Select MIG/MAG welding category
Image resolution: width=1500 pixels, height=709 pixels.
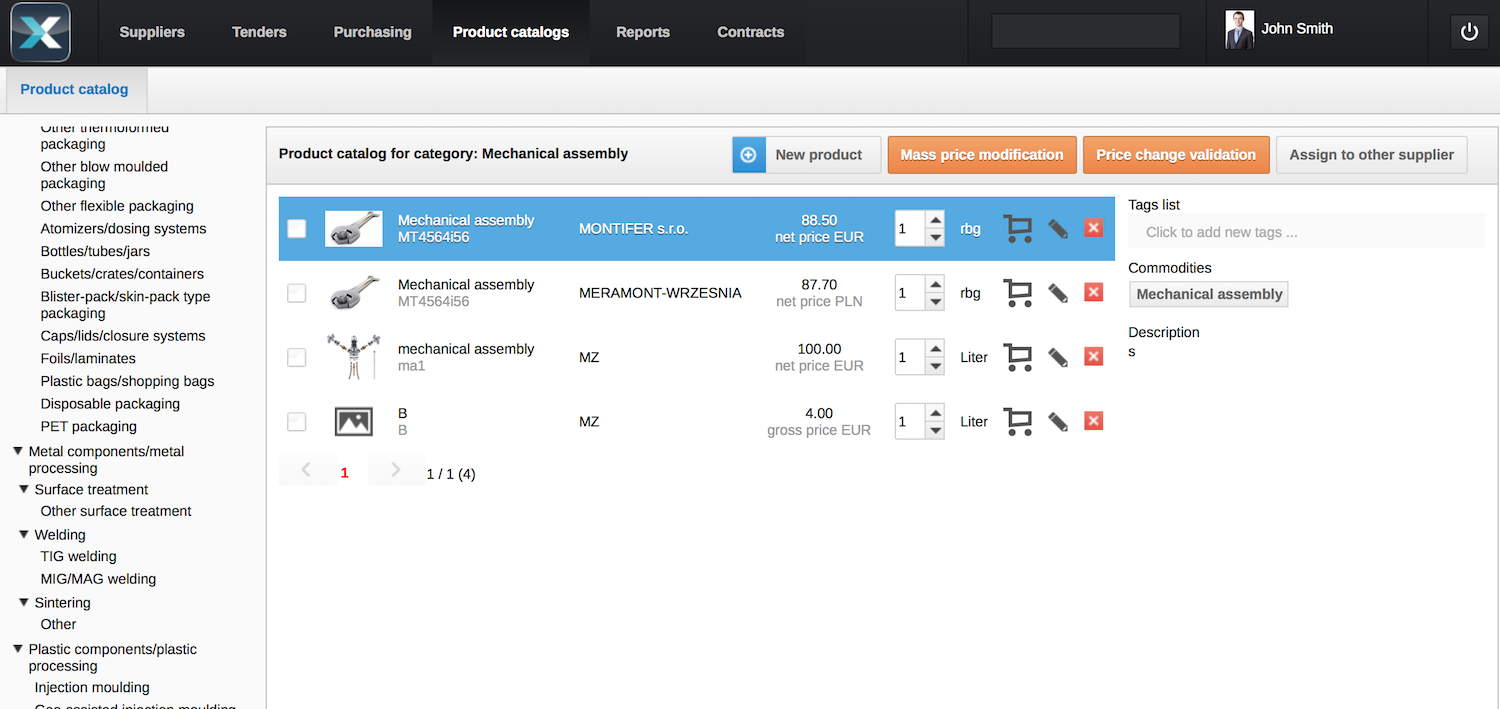pos(98,579)
